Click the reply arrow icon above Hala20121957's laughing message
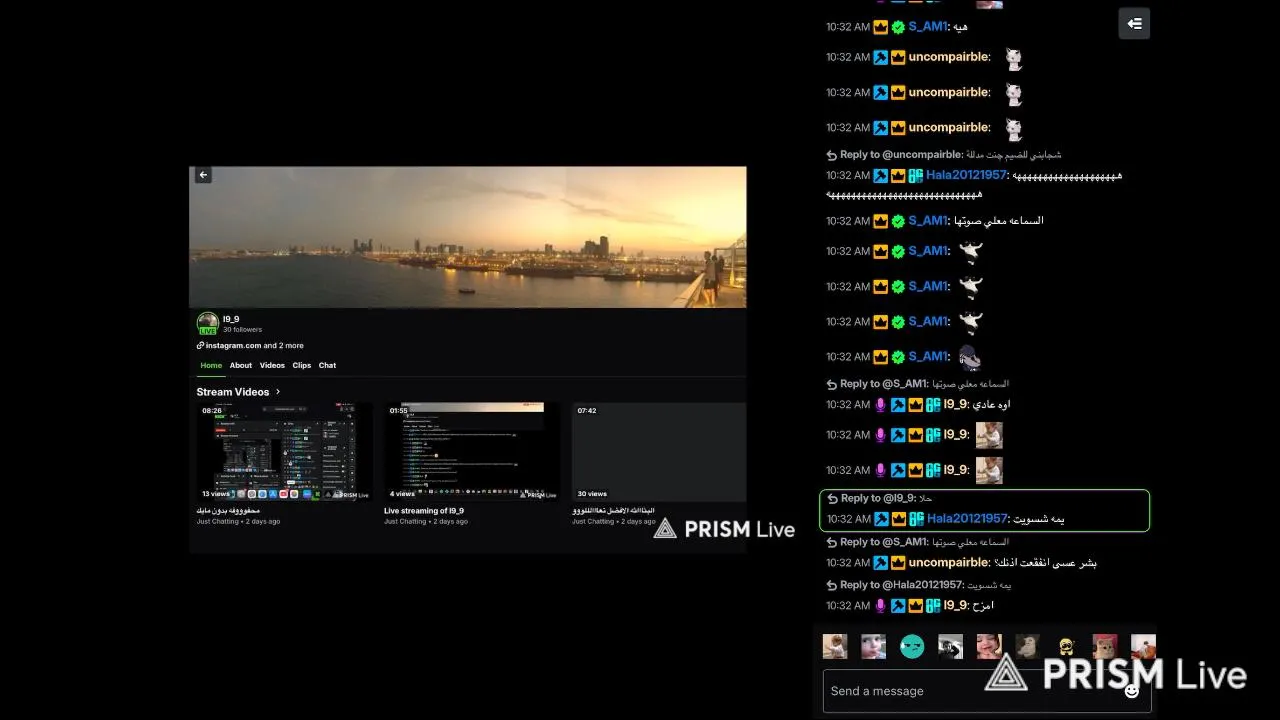The width and height of the screenshot is (1280, 720). coord(832,155)
